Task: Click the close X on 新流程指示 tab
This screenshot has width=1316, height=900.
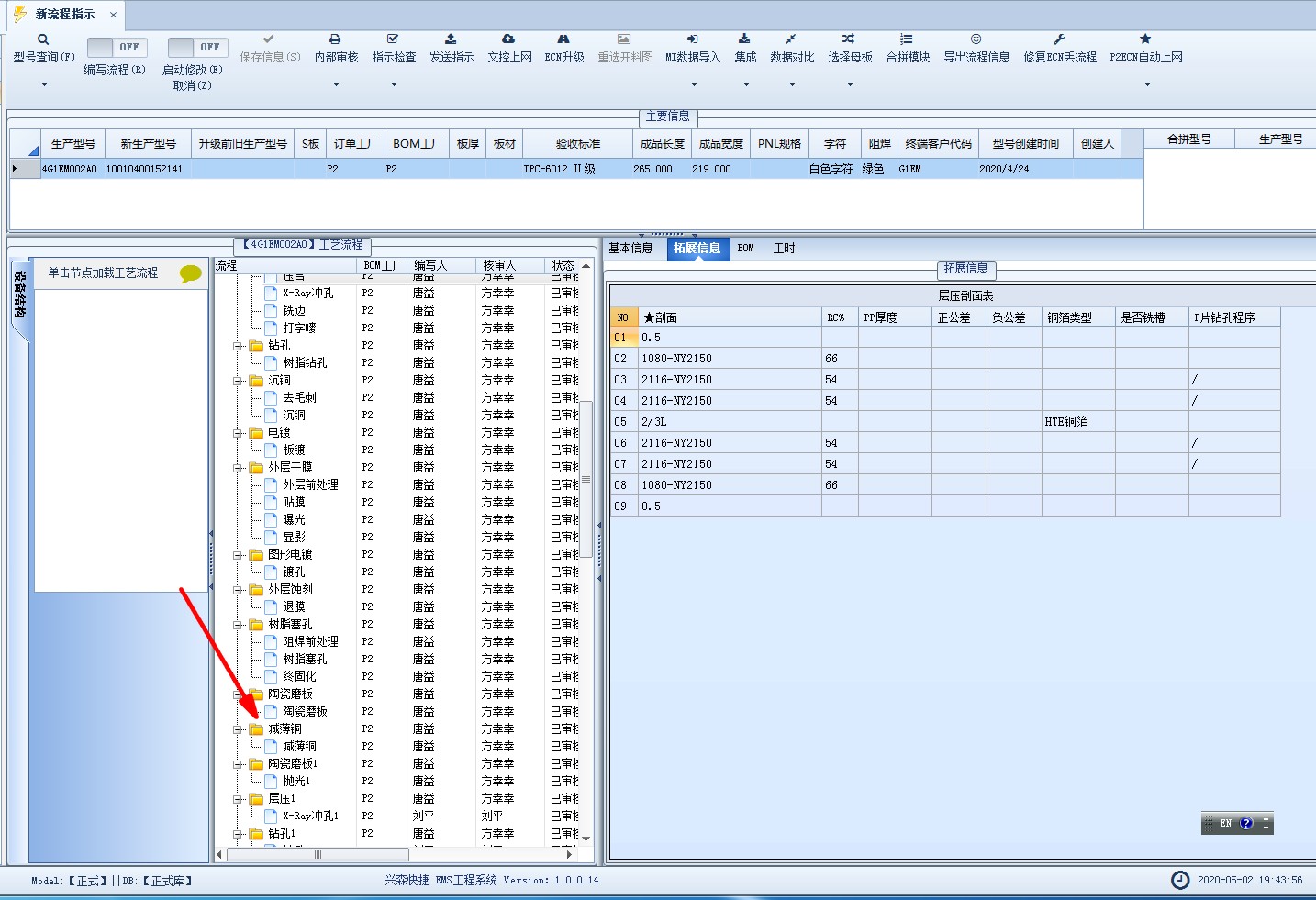Action: click(113, 15)
